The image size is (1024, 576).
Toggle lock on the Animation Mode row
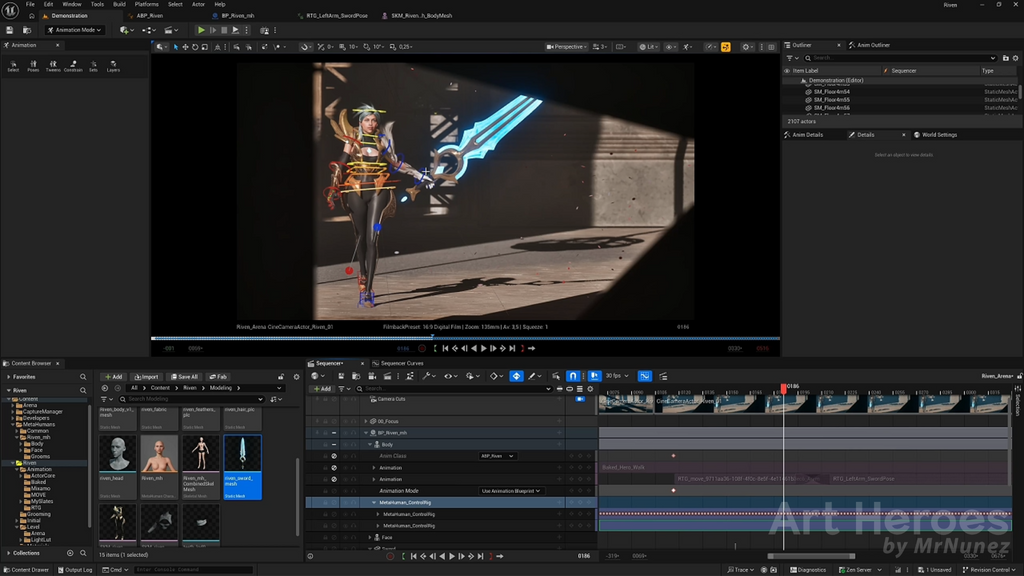click(x=325, y=491)
